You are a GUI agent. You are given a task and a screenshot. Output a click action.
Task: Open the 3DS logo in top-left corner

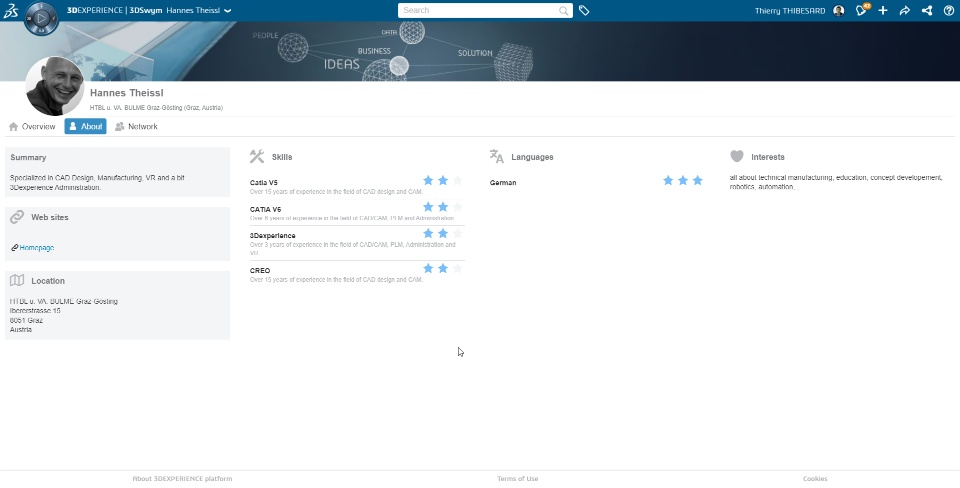pyautogui.click(x=11, y=10)
